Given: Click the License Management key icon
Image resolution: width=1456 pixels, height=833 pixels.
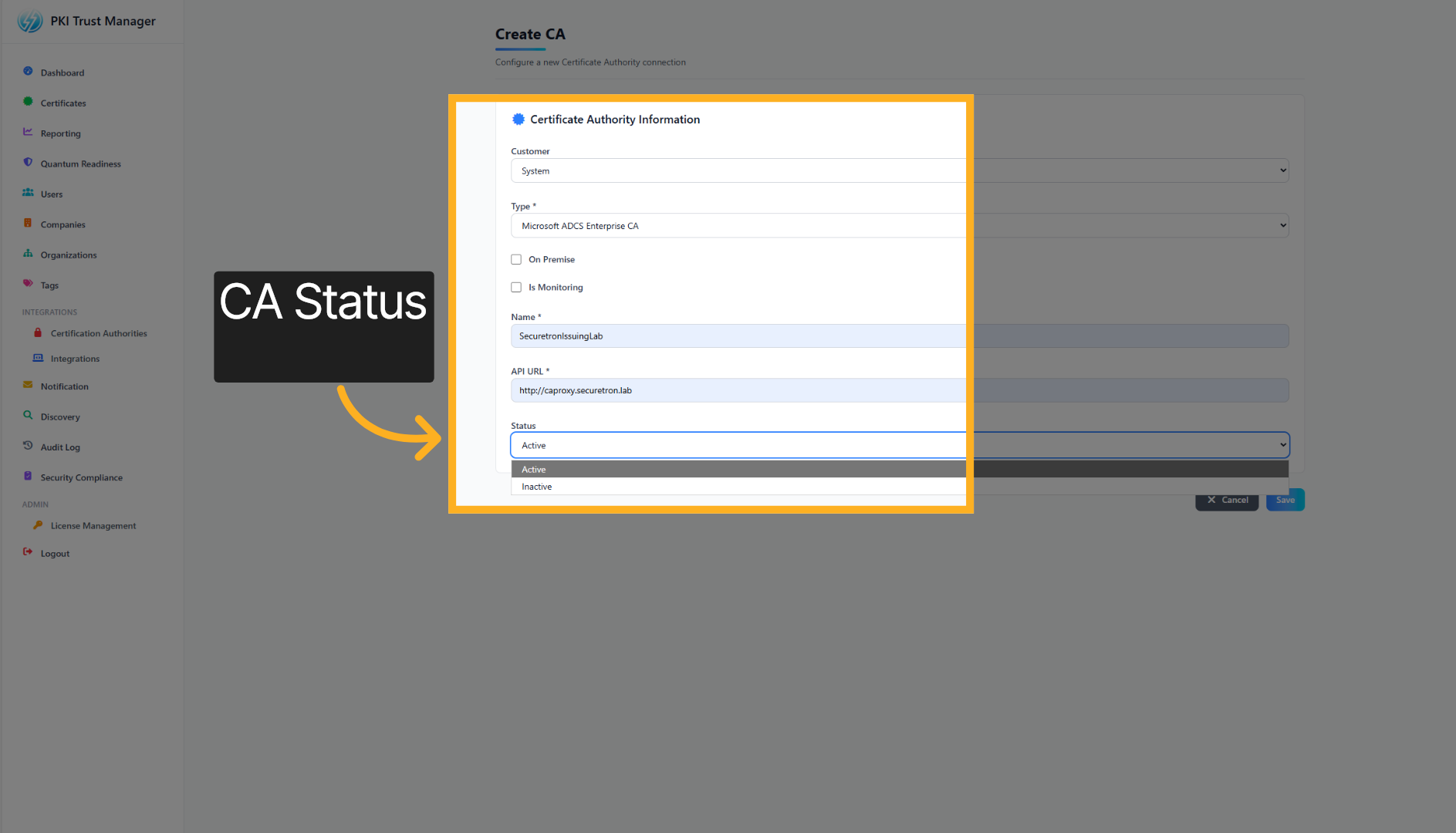Looking at the screenshot, I should 38,524.
